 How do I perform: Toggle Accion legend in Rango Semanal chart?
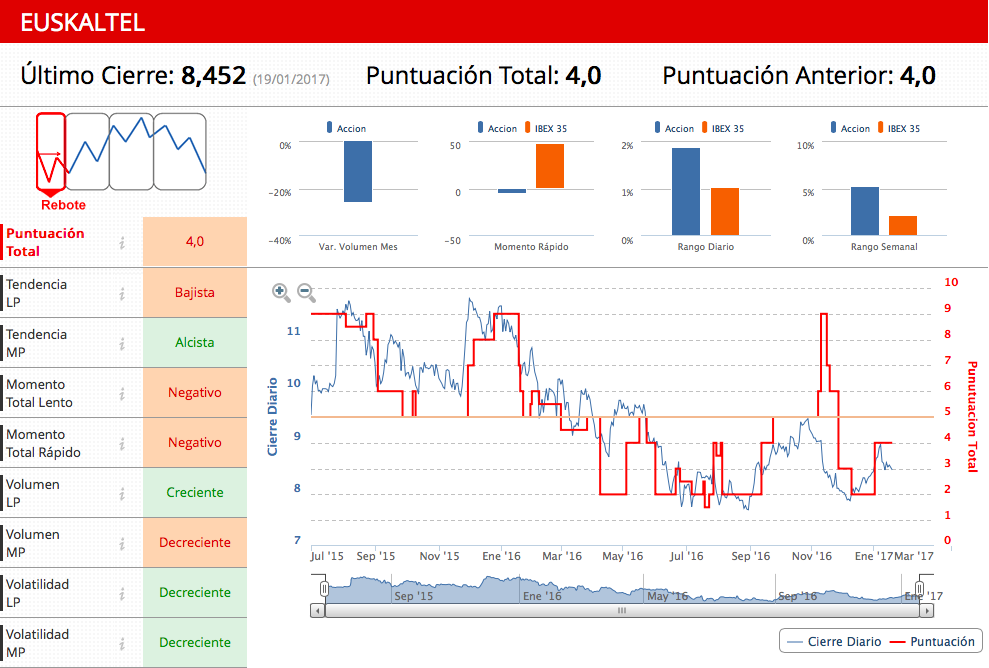[850, 128]
